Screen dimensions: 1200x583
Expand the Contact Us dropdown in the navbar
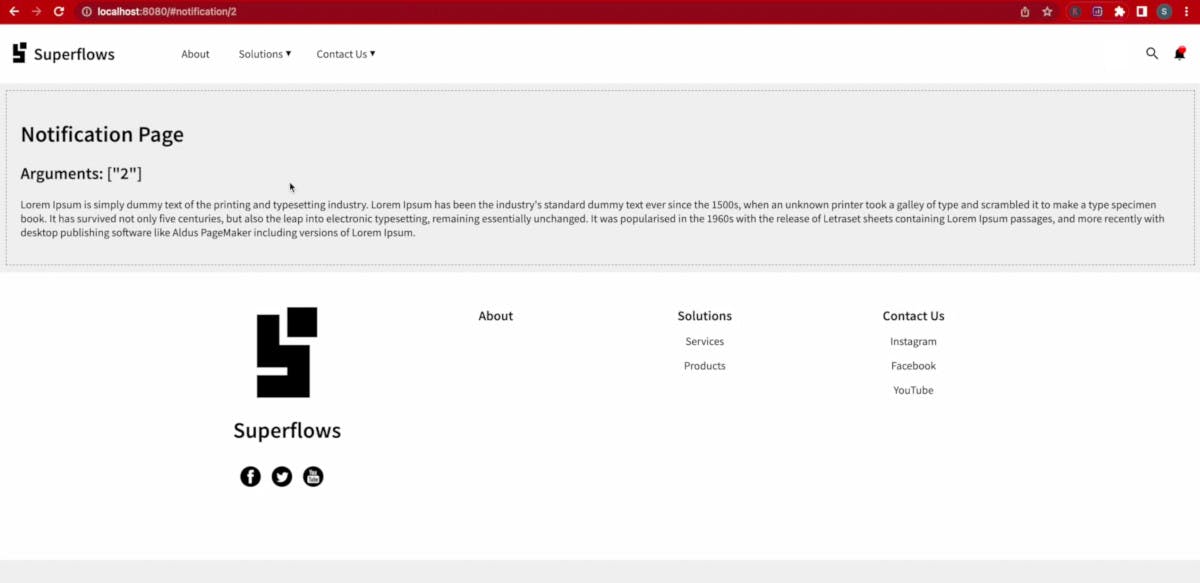(x=345, y=53)
